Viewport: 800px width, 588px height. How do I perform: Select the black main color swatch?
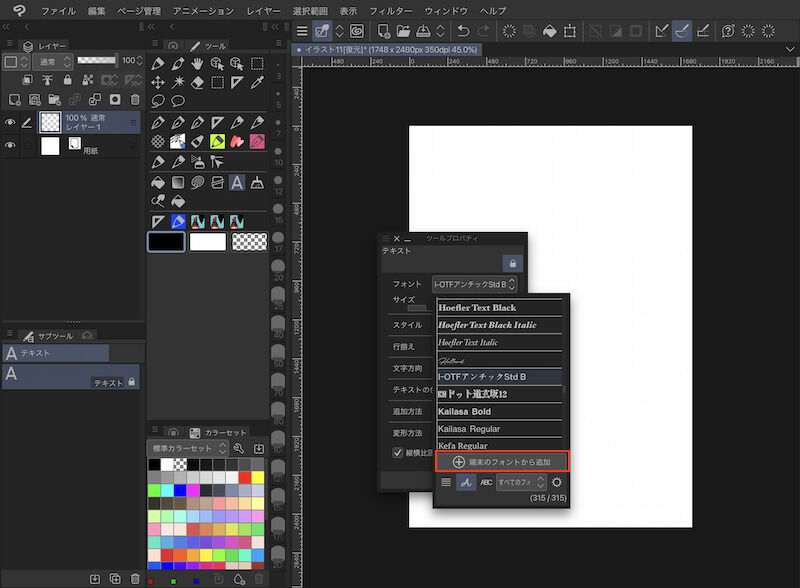(166, 241)
